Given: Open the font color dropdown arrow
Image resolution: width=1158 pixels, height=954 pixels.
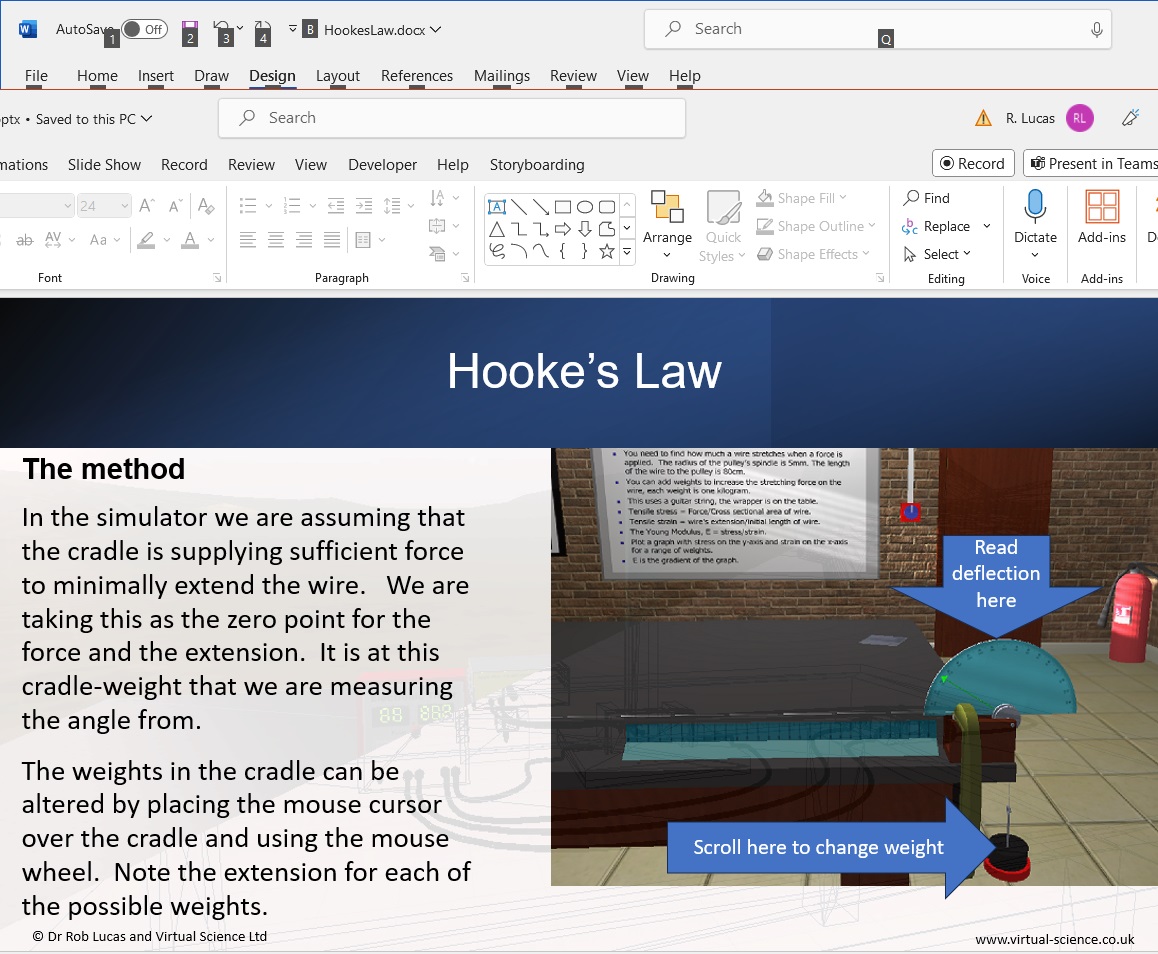Looking at the screenshot, I should 212,240.
